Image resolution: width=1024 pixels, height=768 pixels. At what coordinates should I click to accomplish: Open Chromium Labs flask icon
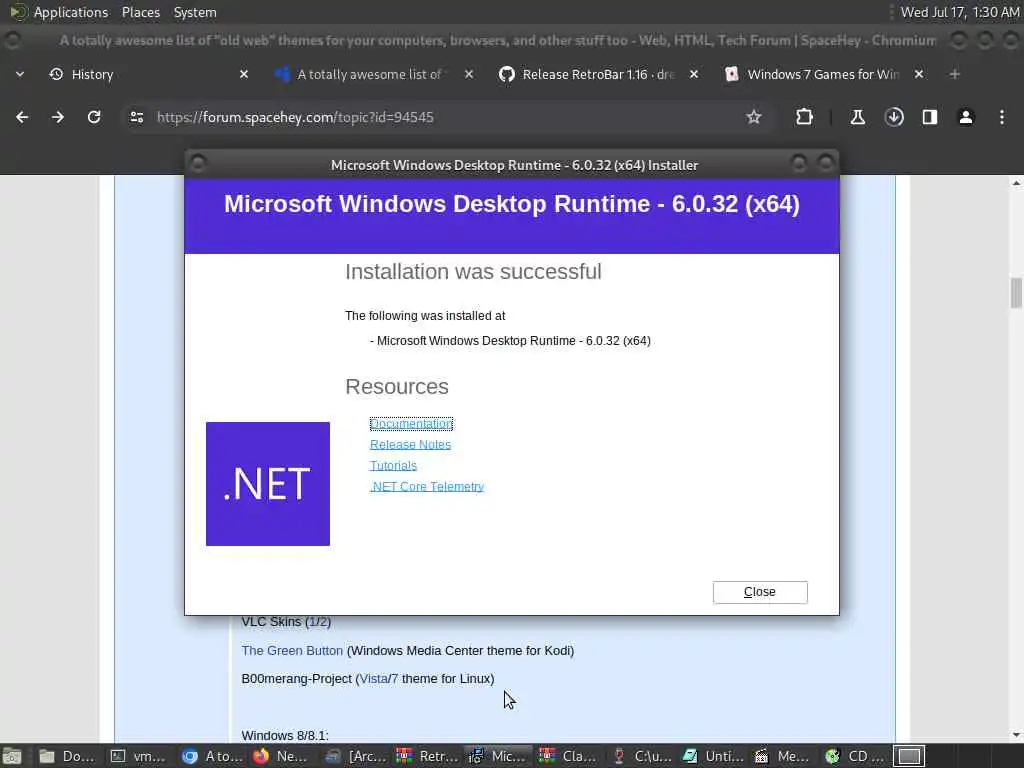857,117
